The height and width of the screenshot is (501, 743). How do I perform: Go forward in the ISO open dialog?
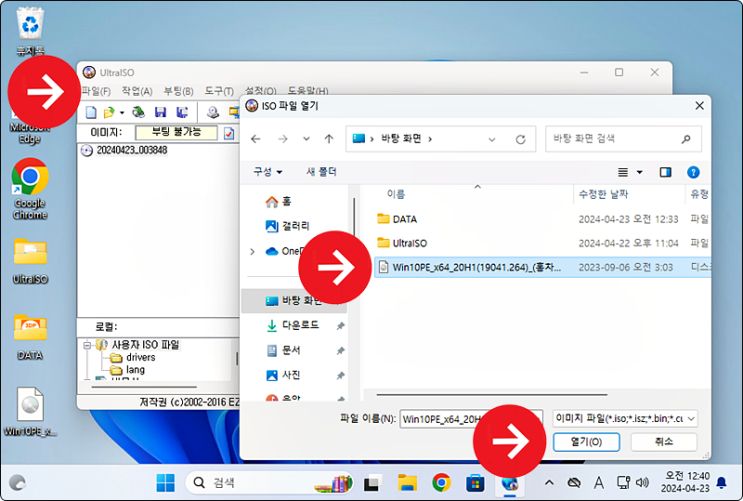282,139
